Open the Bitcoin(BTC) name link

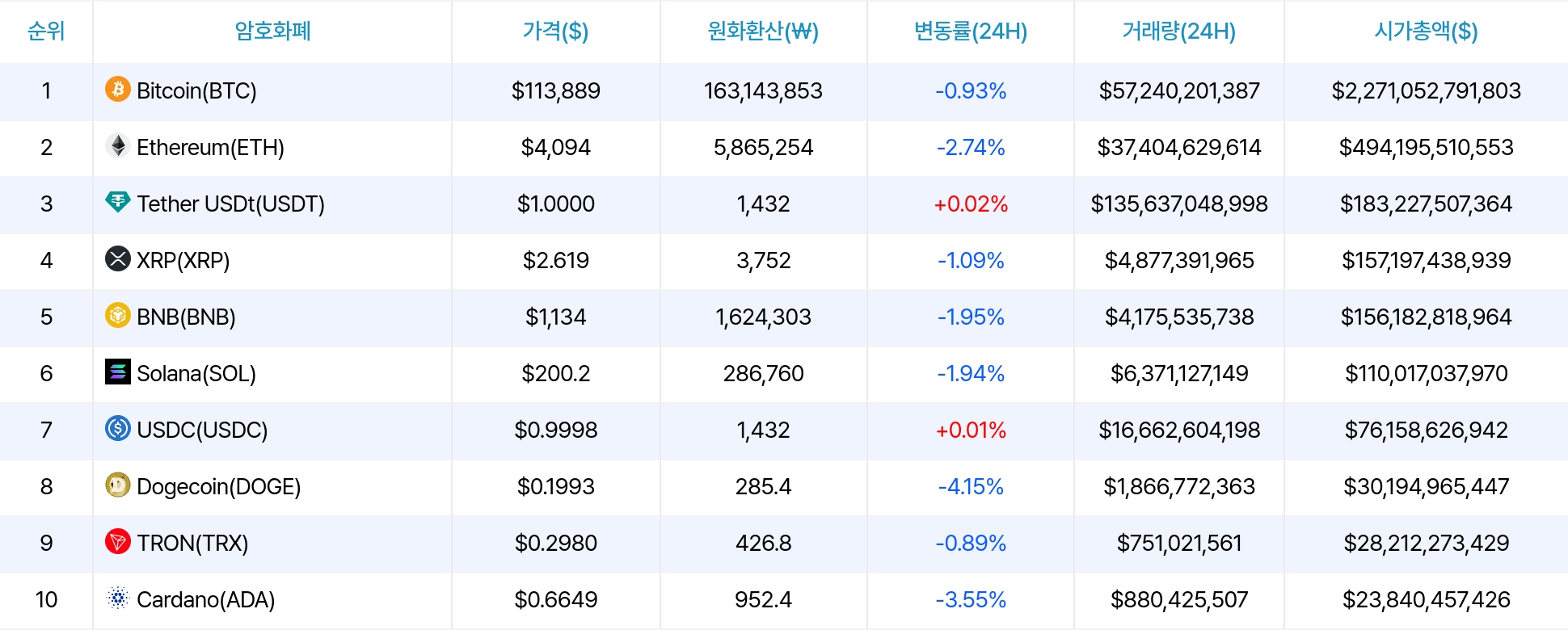[x=196, y=90]
